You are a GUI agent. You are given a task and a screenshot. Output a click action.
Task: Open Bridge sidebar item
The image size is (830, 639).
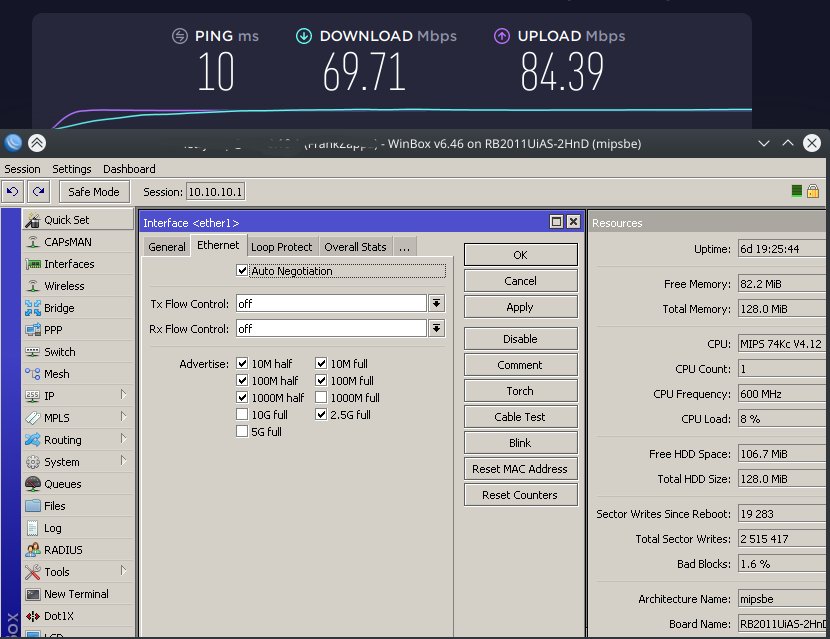(x=78, y=308)
